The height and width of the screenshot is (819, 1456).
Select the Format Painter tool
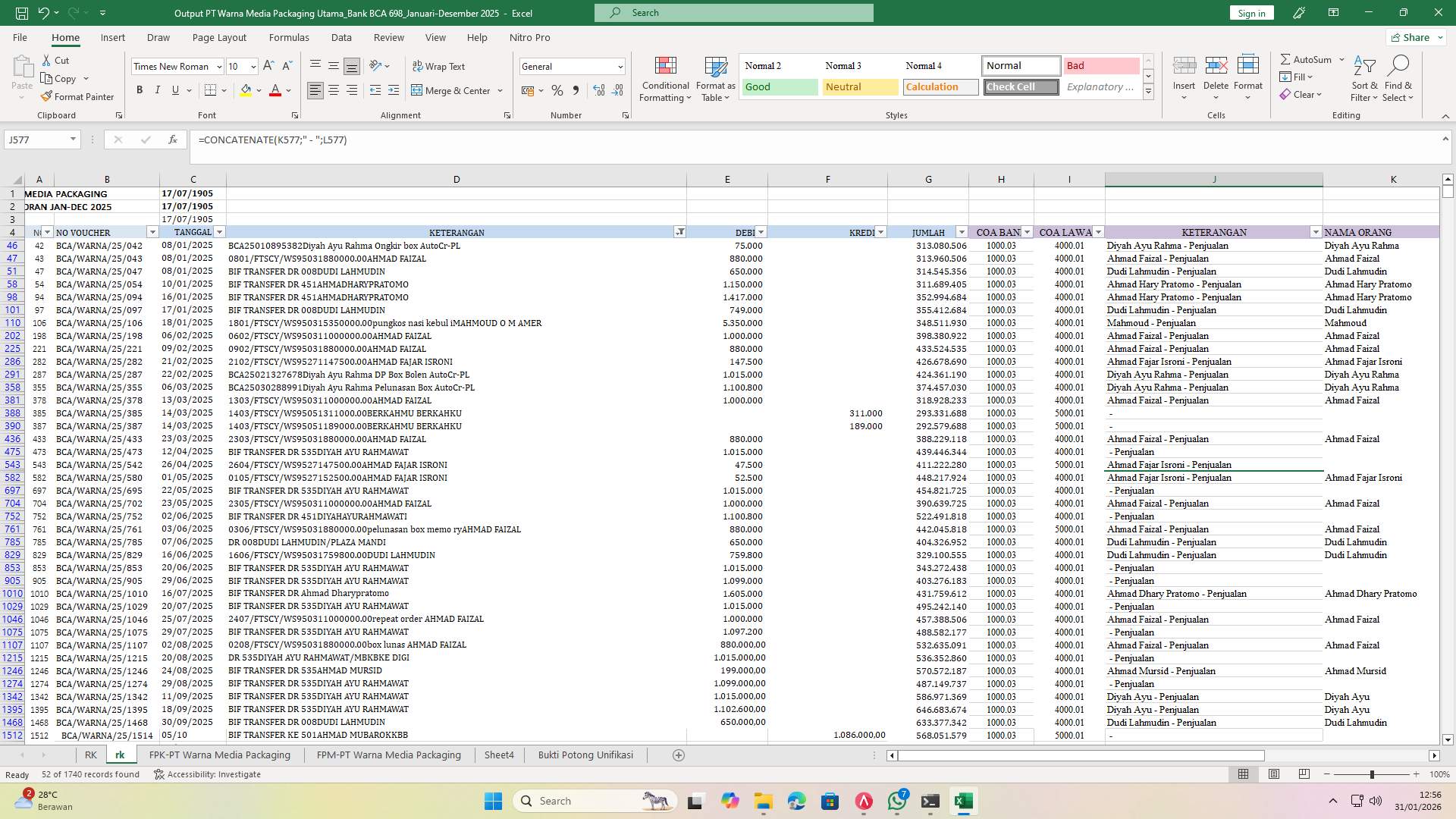(x=78, y=97)
